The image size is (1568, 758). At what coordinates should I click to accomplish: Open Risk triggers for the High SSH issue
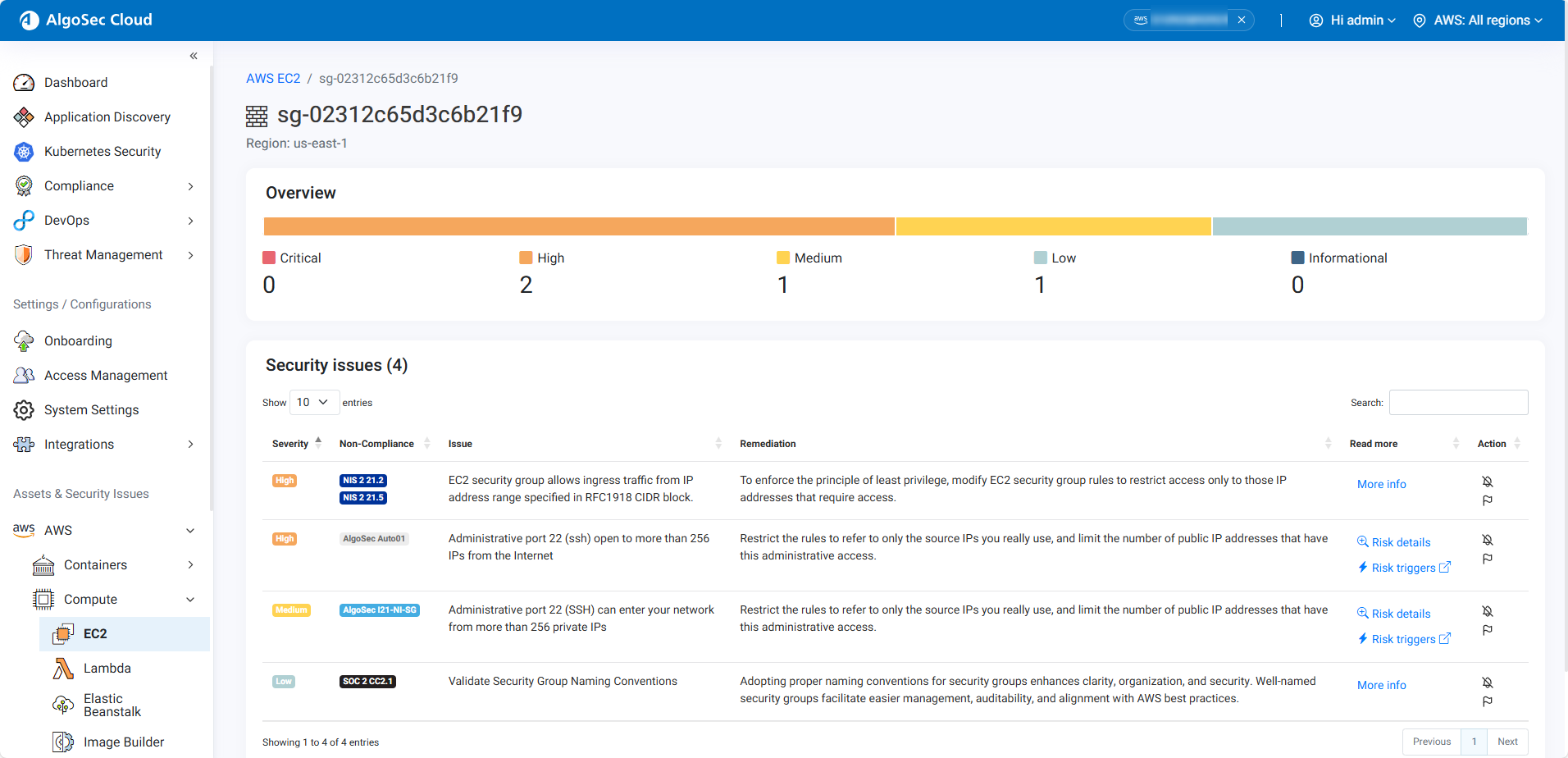tap(1403, 568)
